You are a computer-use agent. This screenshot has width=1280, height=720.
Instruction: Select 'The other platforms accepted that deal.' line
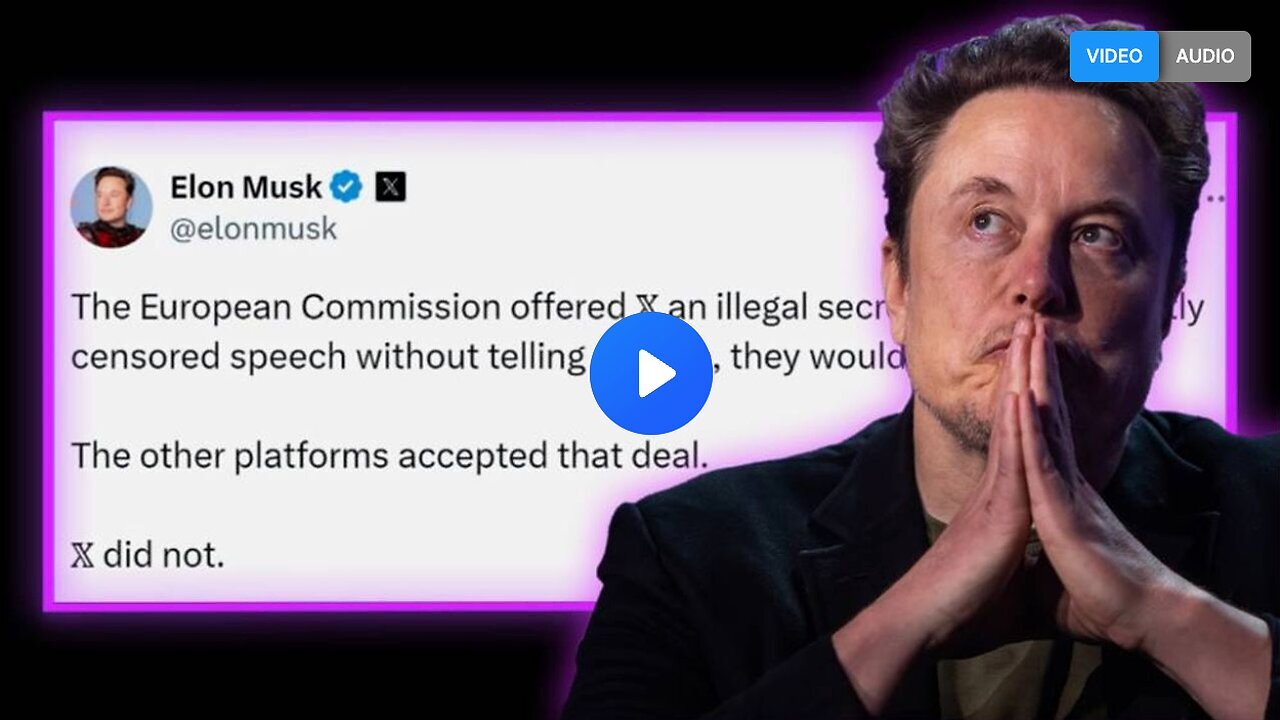(x=389, y=456)
